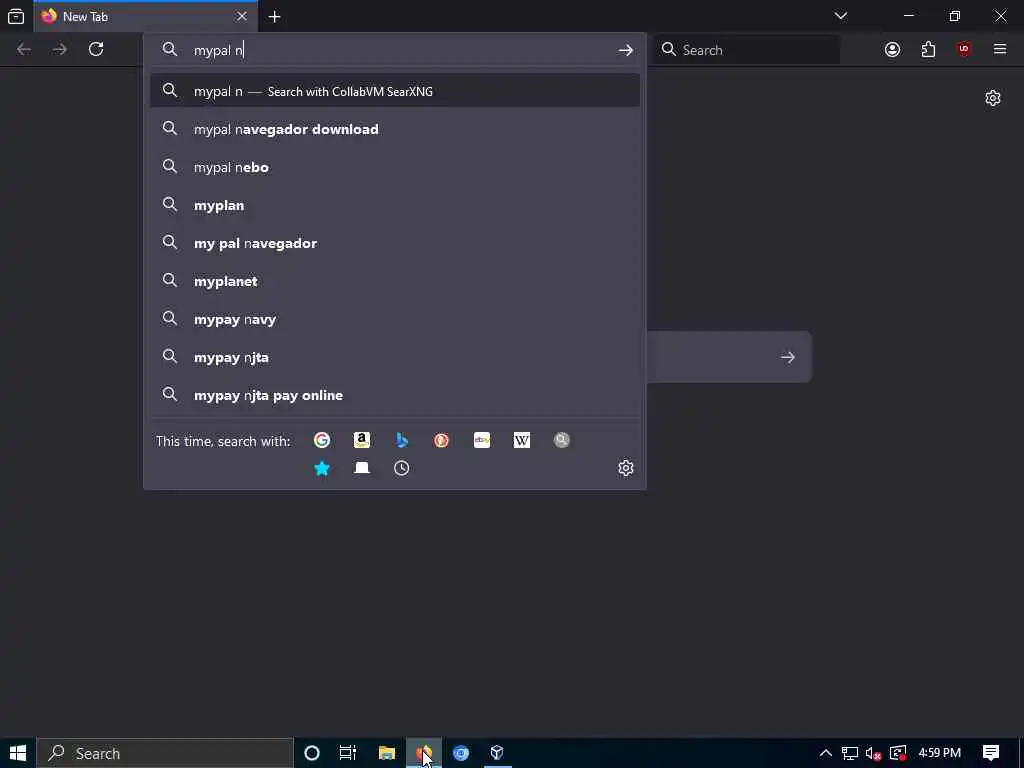Search bookmarks using the star icon
The height and width of the screenshot is (768, 1024).
click(x=321, y=468)
